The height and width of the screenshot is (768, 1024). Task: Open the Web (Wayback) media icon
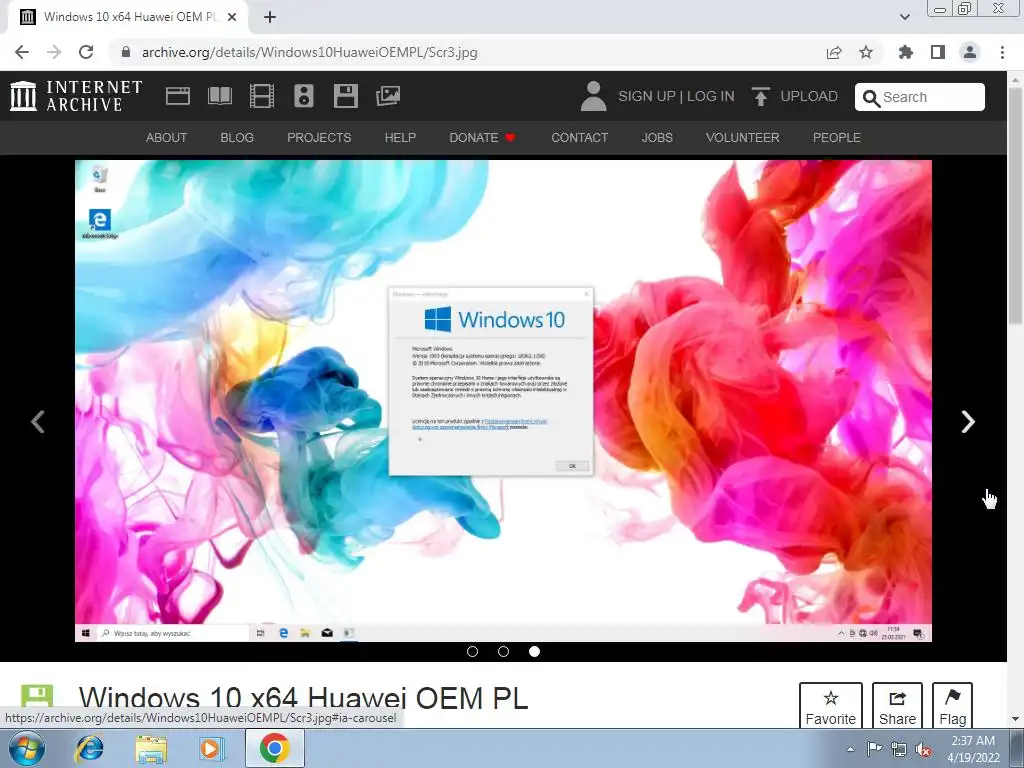point(178,96)
